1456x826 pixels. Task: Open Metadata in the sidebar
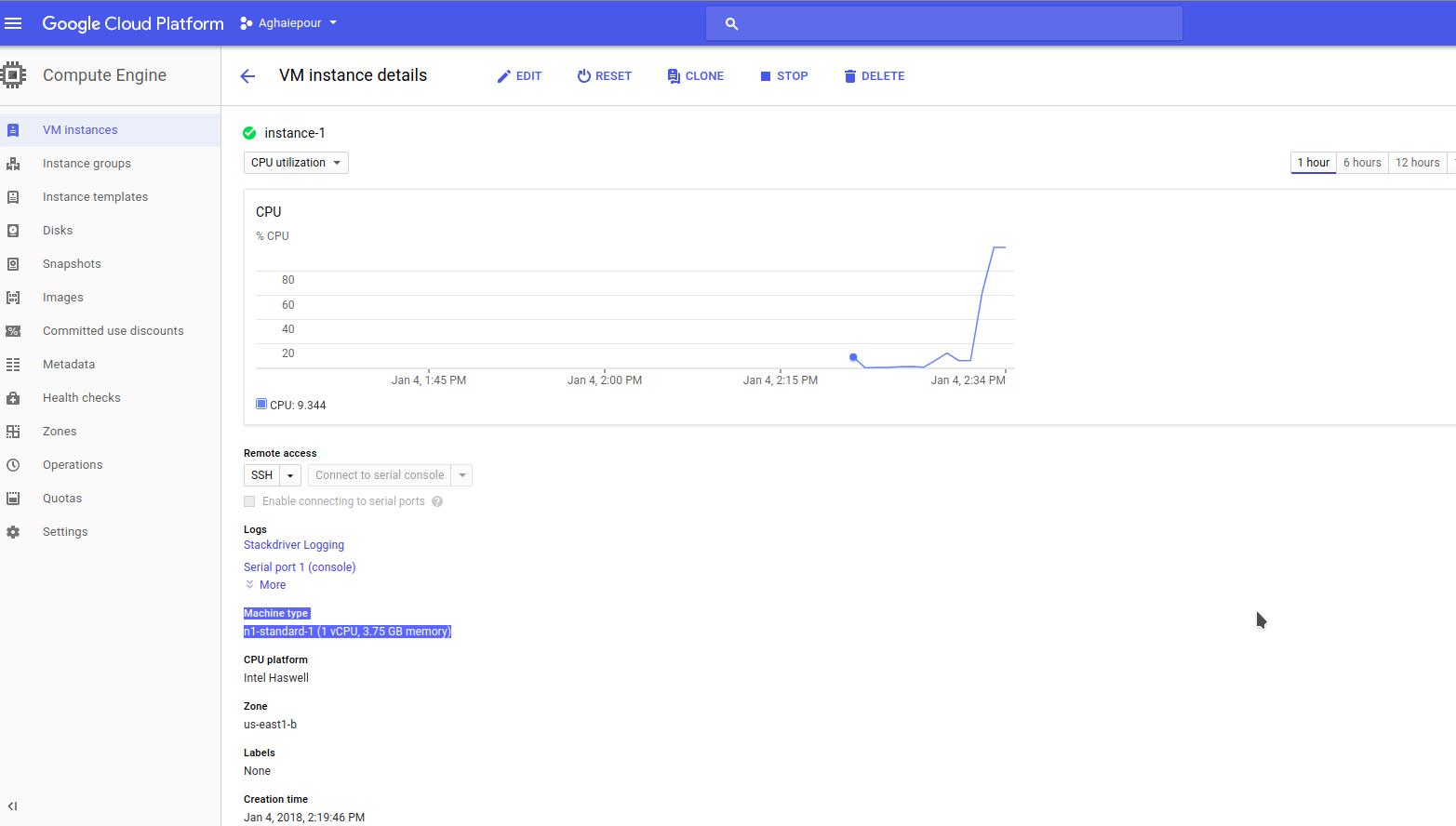click(x=110, y=365)
